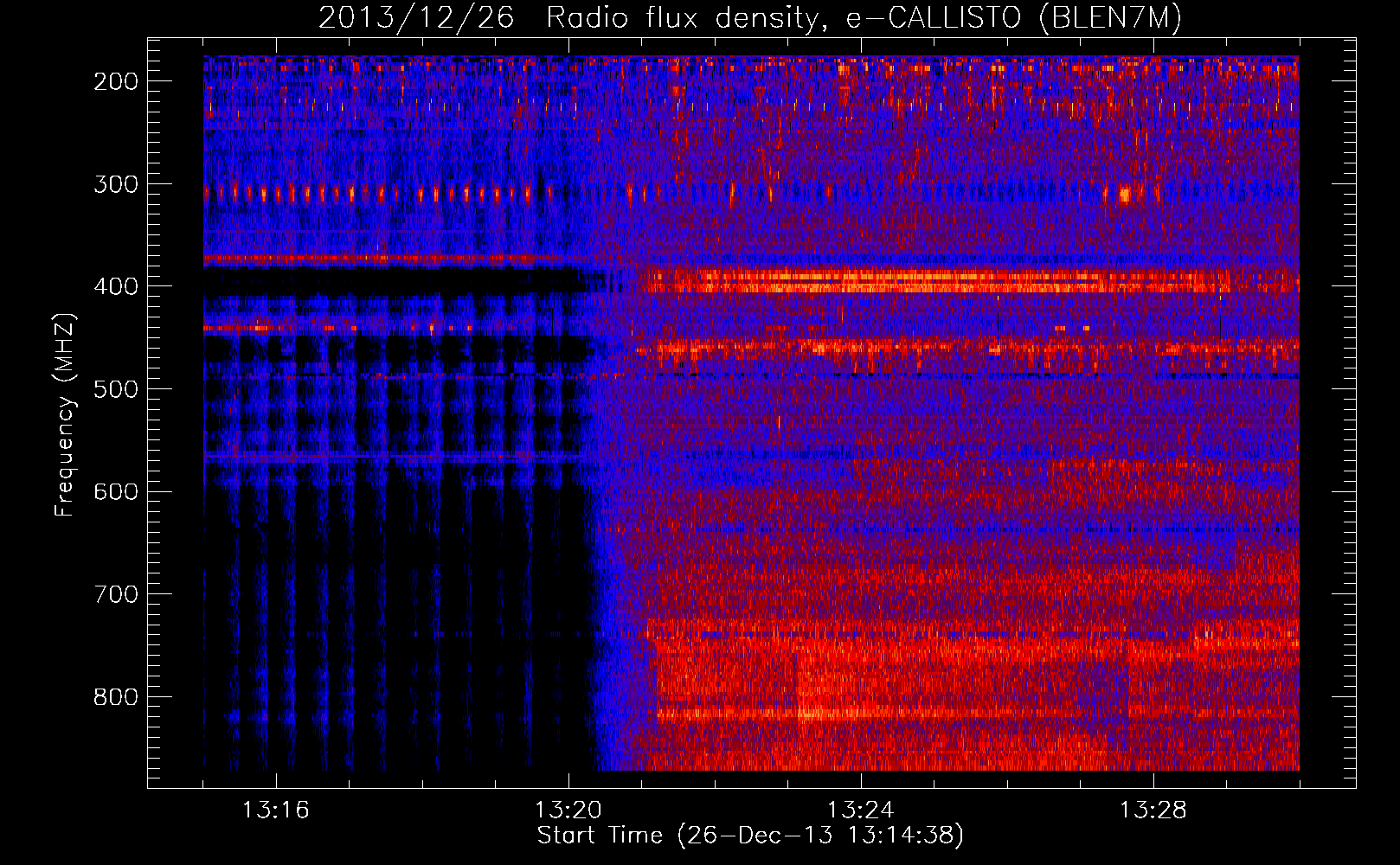Click the 800 frequency tick label

116,697
